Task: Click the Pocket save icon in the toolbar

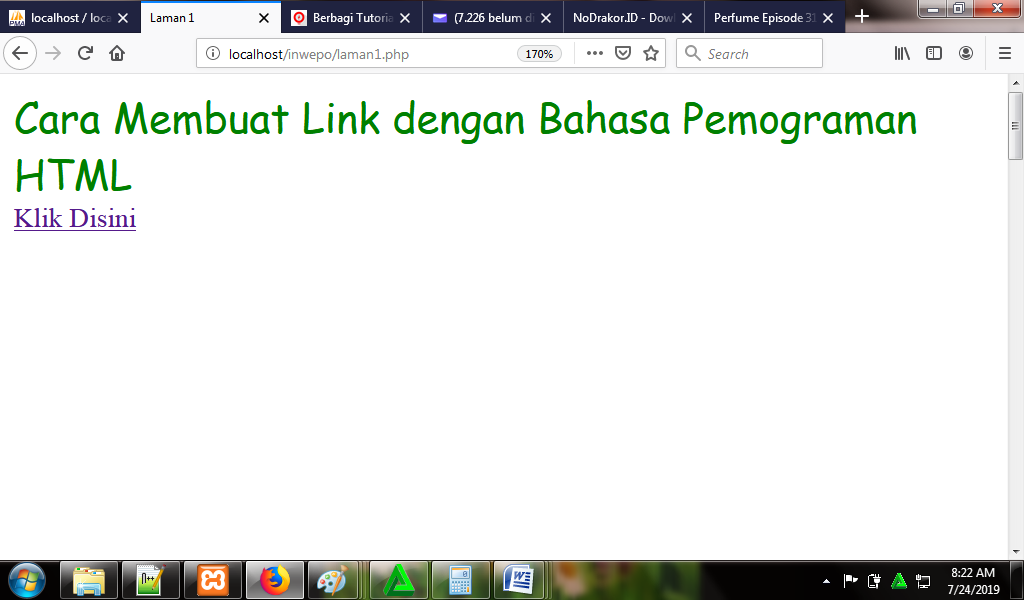Action: [x=623, y=53]
